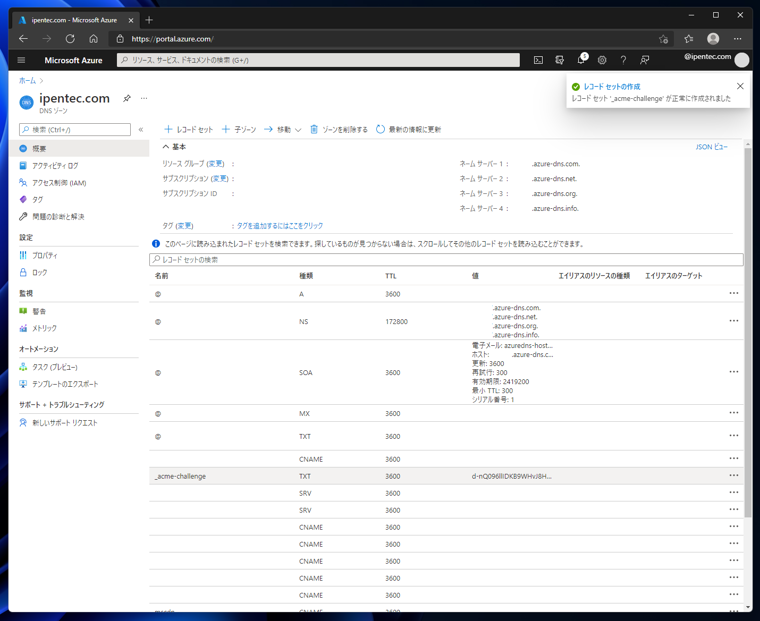Select 概要 in the left menu

tap(79, 148)
